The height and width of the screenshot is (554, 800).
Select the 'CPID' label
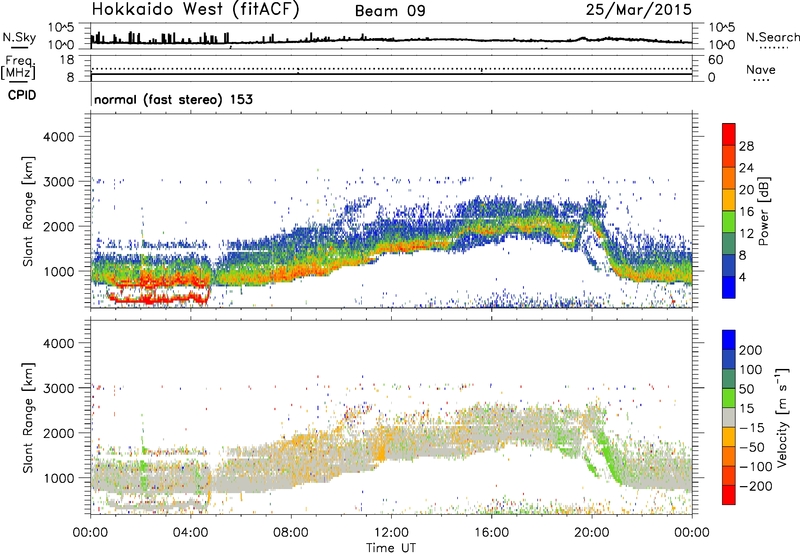coord(22,95)
